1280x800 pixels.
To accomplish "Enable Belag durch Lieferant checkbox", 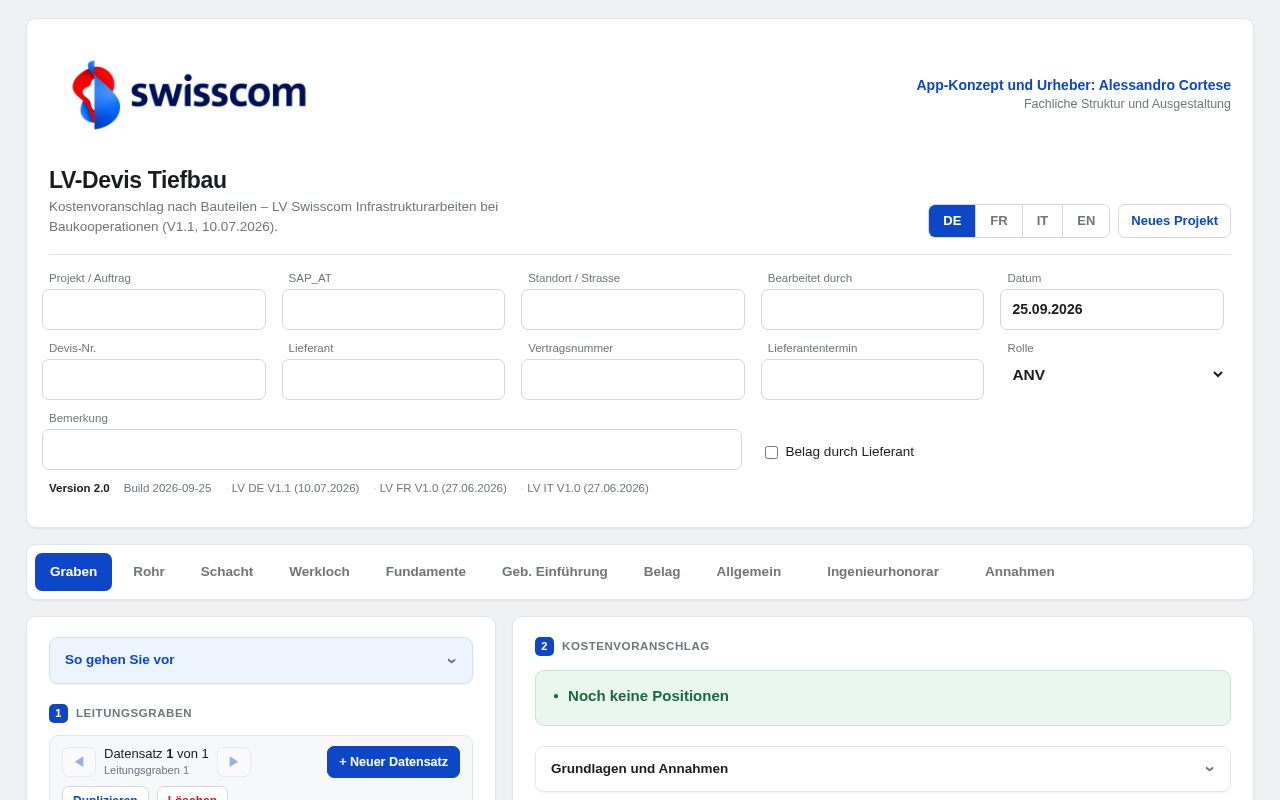I will click(771, 452).
